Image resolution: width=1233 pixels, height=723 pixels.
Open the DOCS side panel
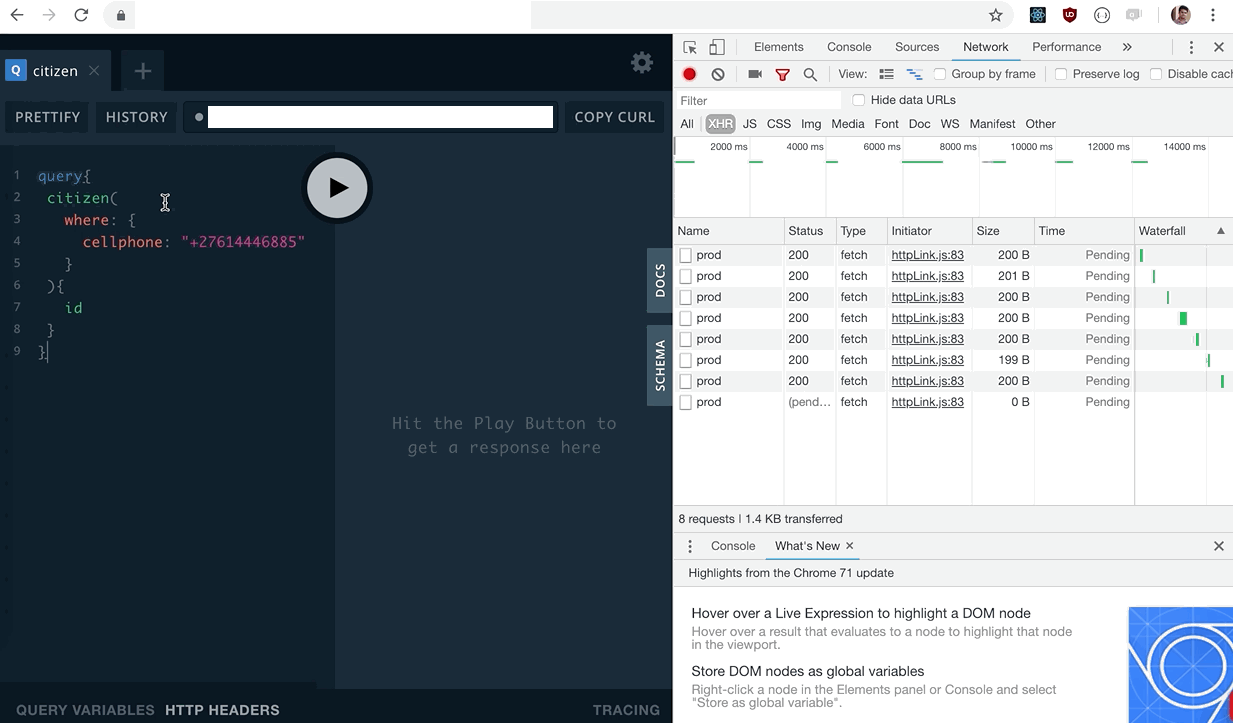point(660,283)
